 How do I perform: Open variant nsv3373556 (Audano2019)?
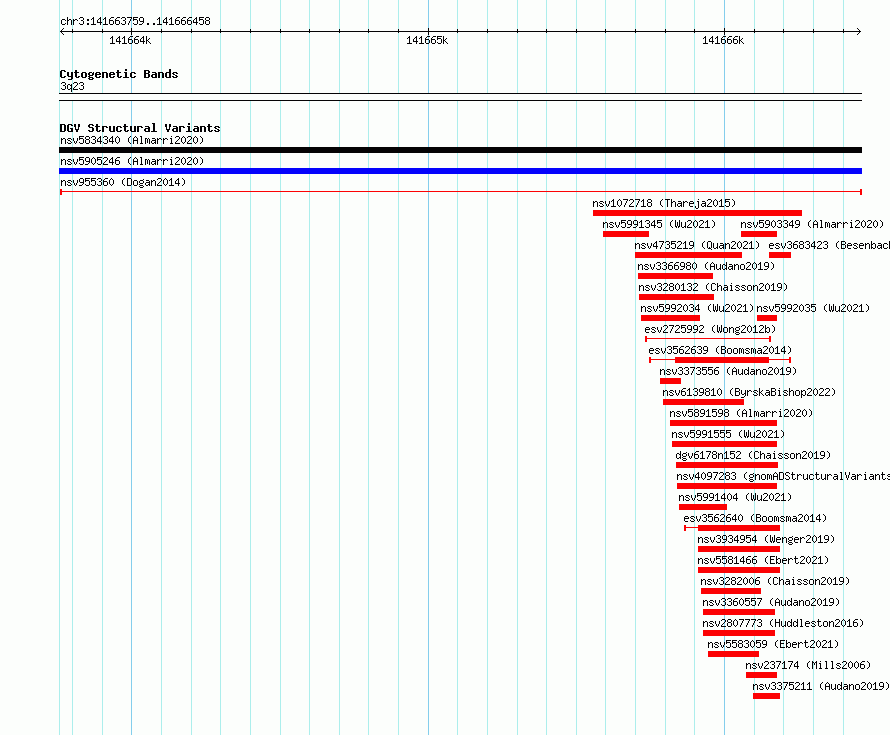pyautogui.click(x=728, y=371)
